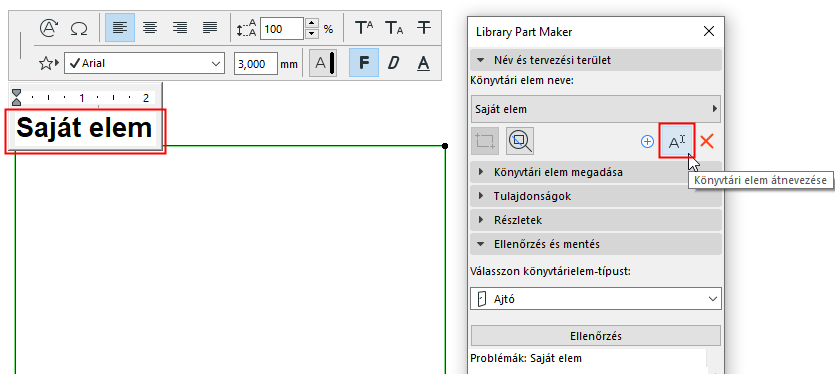This screenshot has width=835, height=374.
Task: Align text left
Action: (x=120, y=28)
